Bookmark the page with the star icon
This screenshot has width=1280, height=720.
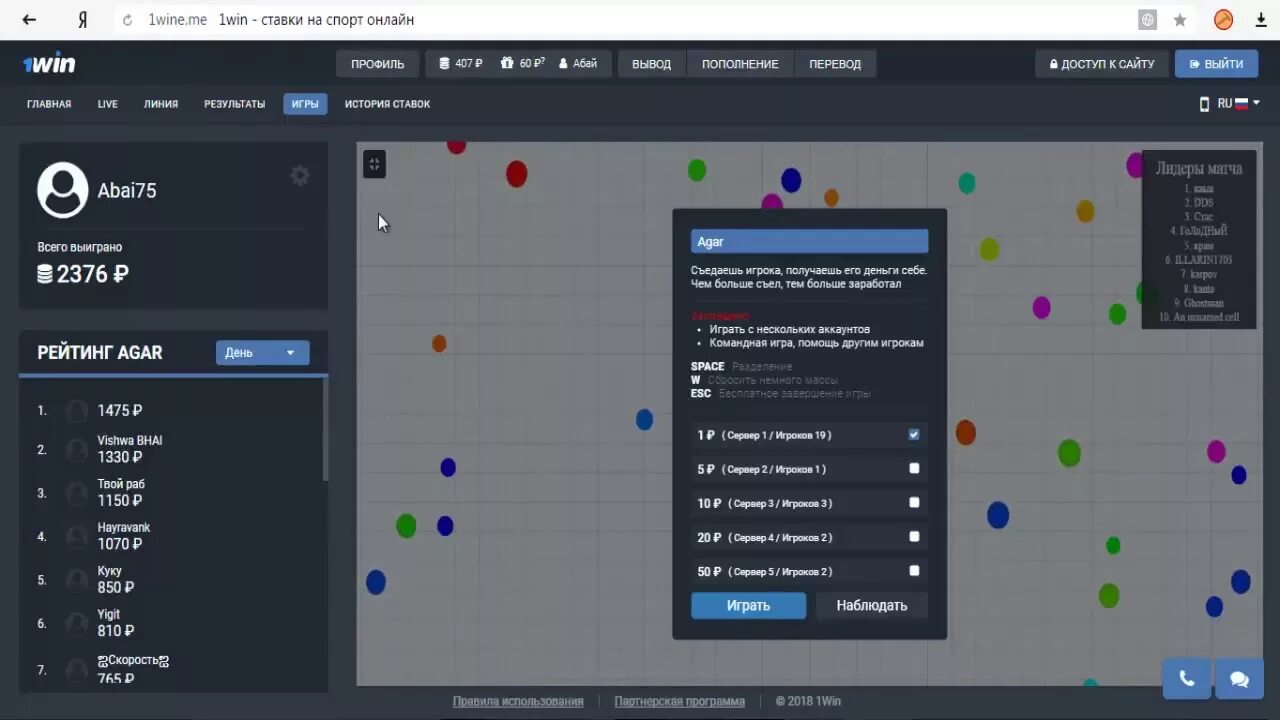tap(1180, 20)
